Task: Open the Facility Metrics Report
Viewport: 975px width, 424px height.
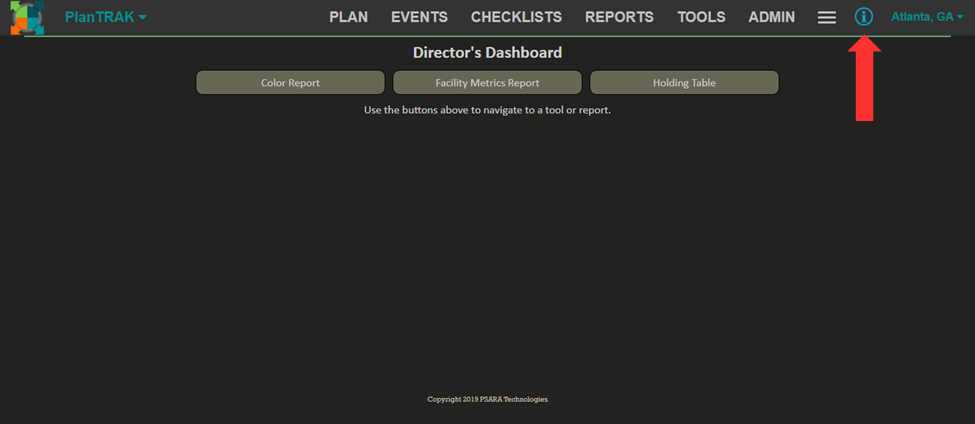Action: 487,83
